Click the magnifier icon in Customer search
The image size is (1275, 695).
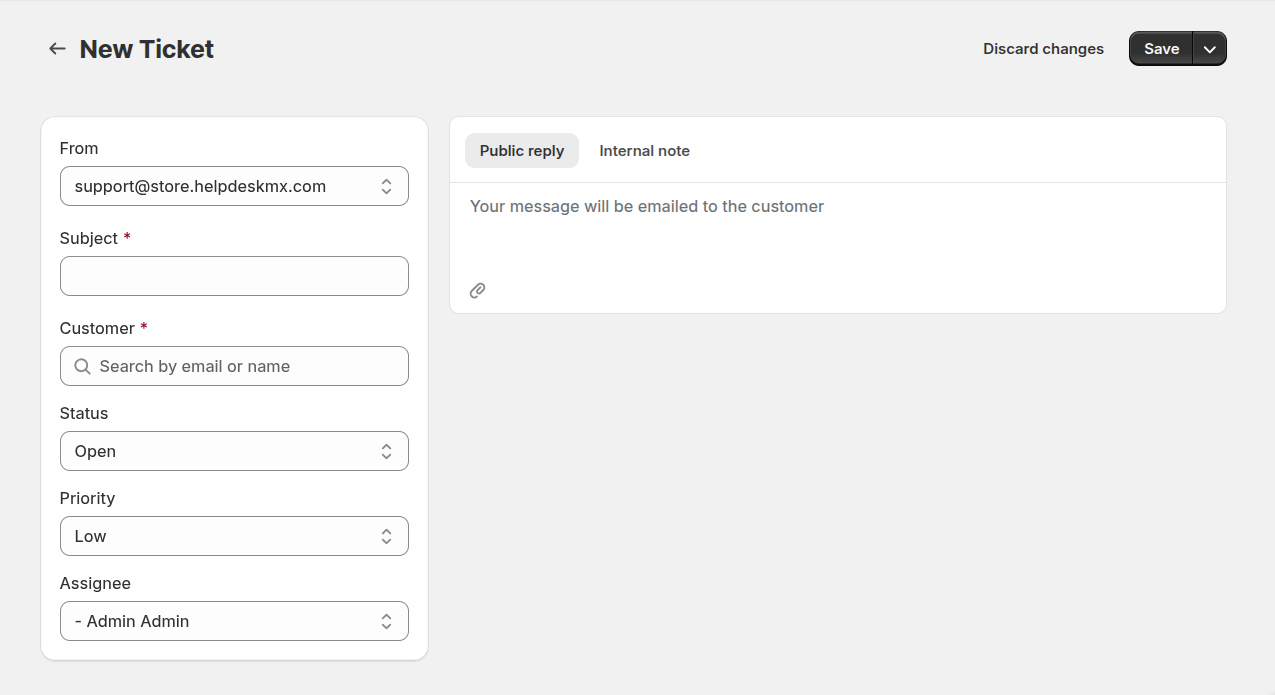click(82, 367)
